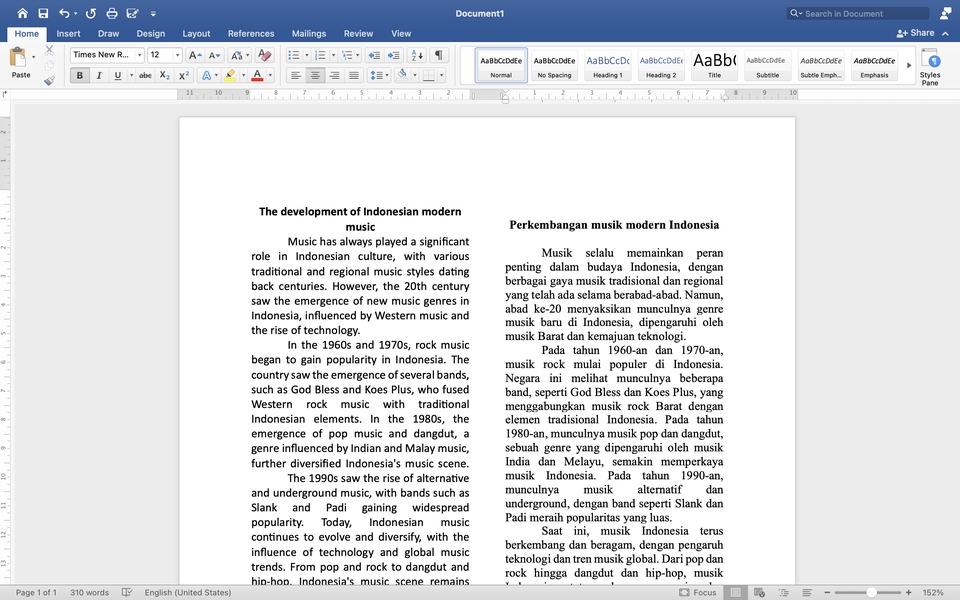Switch to Draft view in status bar
Image resolution: width=960 pixels, height=600 pixels.
click(807, 592)
